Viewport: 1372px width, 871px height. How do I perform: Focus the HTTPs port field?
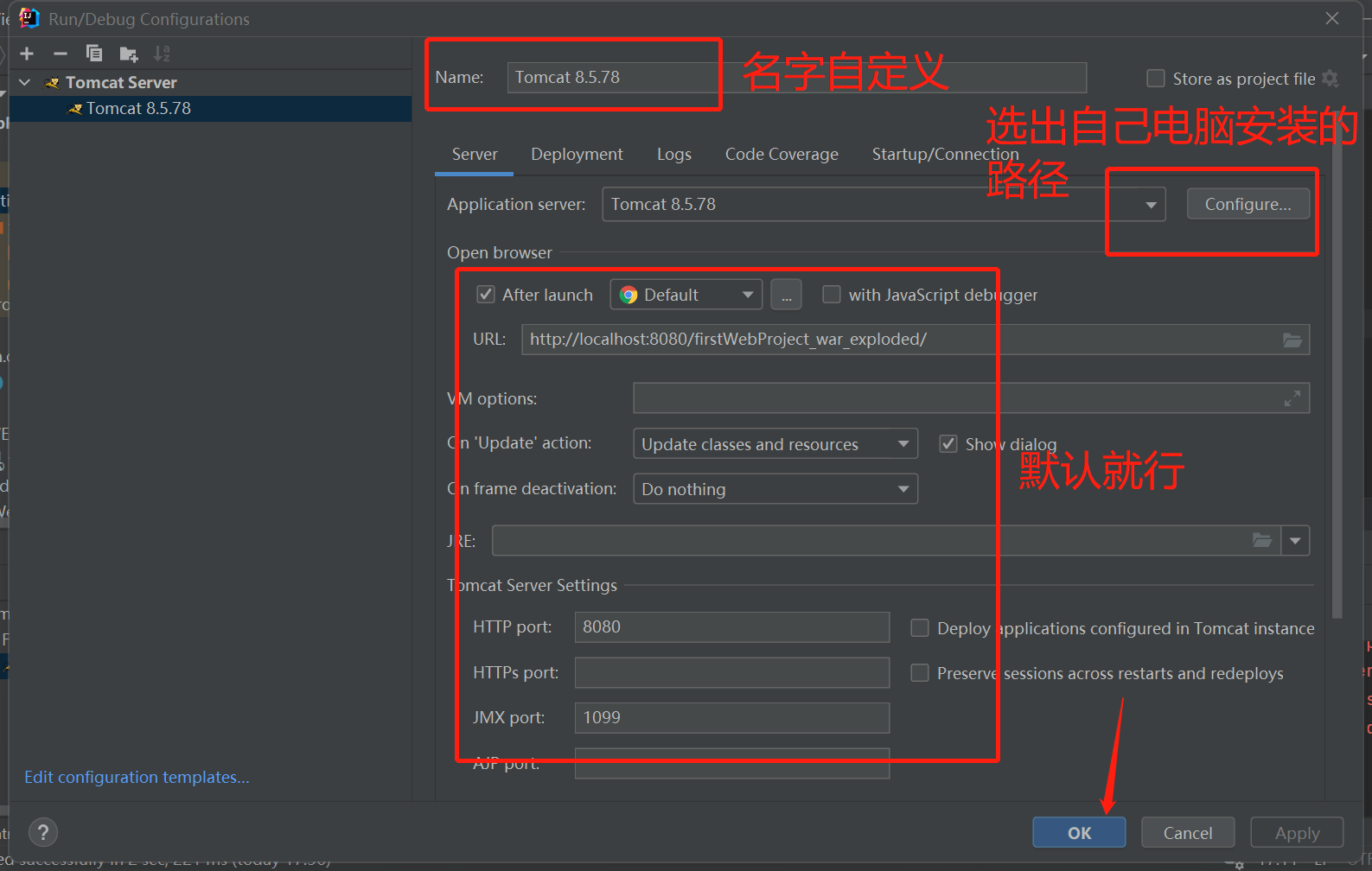(731, 673)
